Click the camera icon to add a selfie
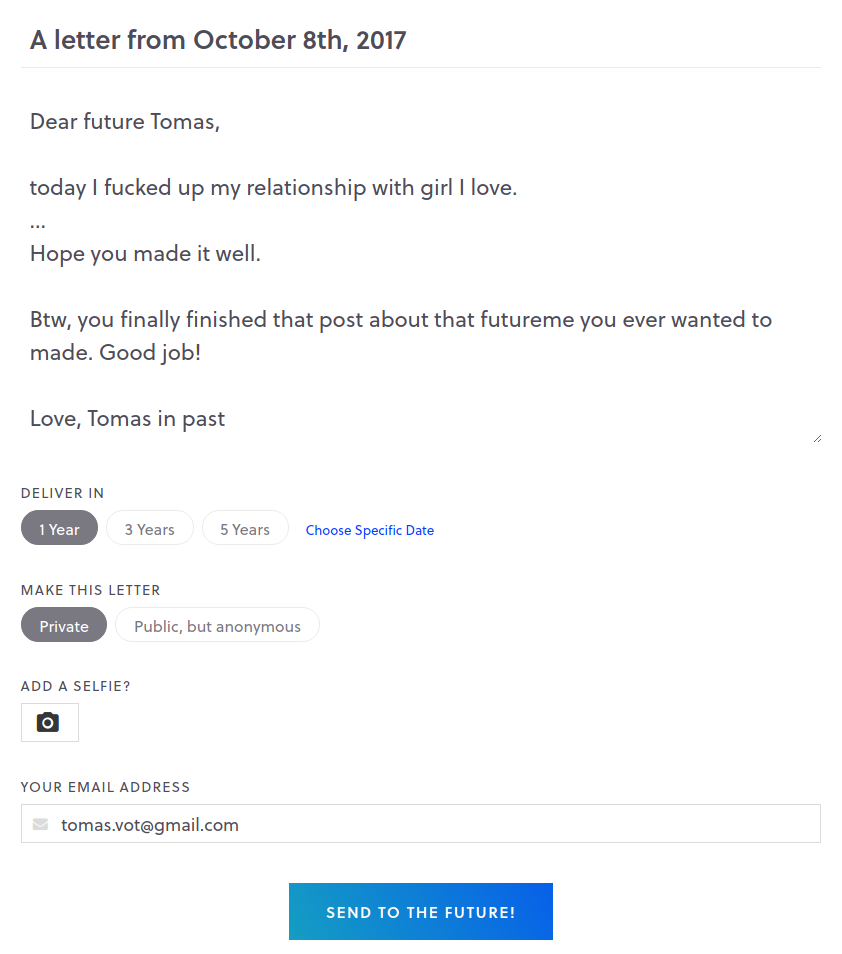This screenshot has width=842, height=954. [x=49, y=722]
